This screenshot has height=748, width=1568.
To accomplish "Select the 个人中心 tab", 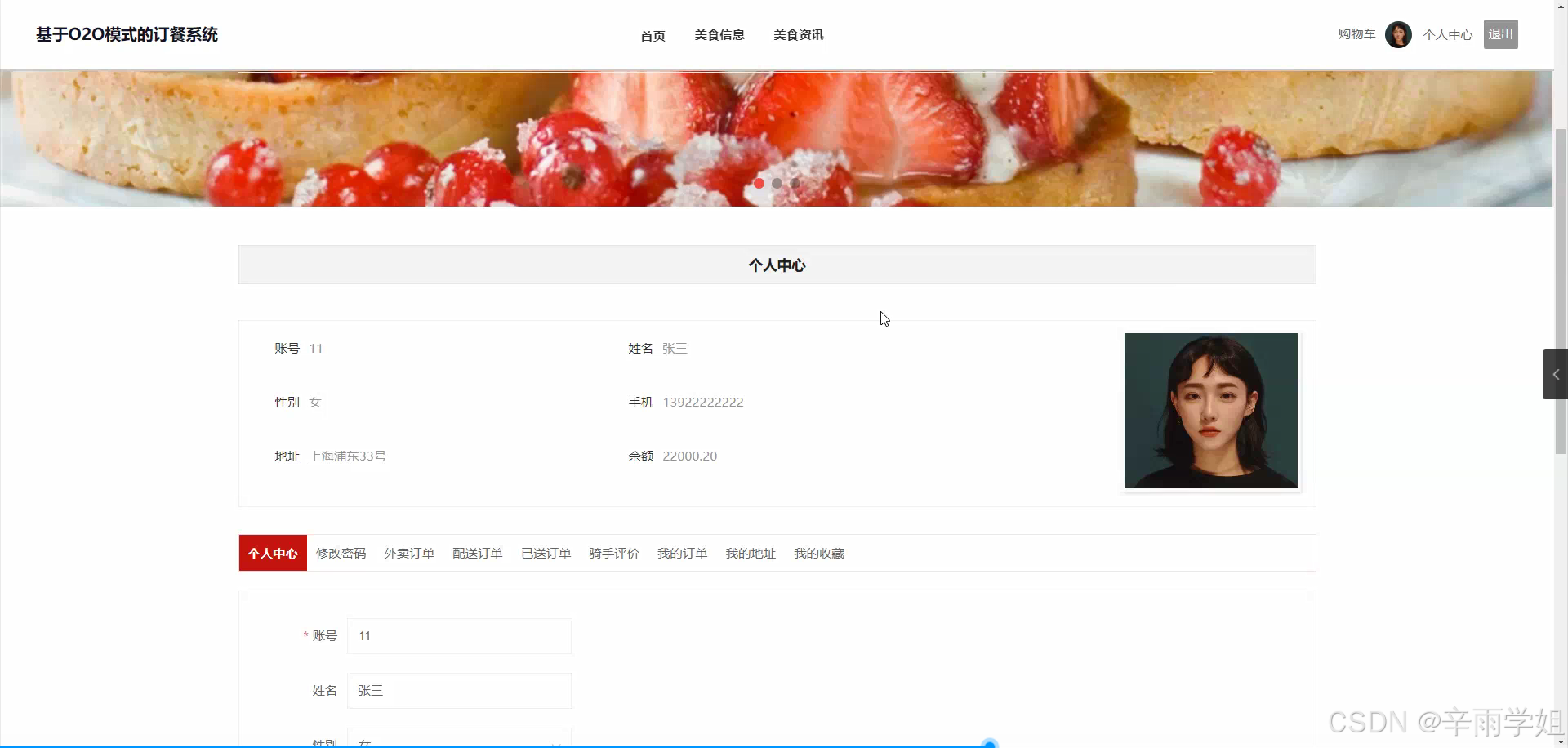I will pyautogui.click(x=273, y=553).
